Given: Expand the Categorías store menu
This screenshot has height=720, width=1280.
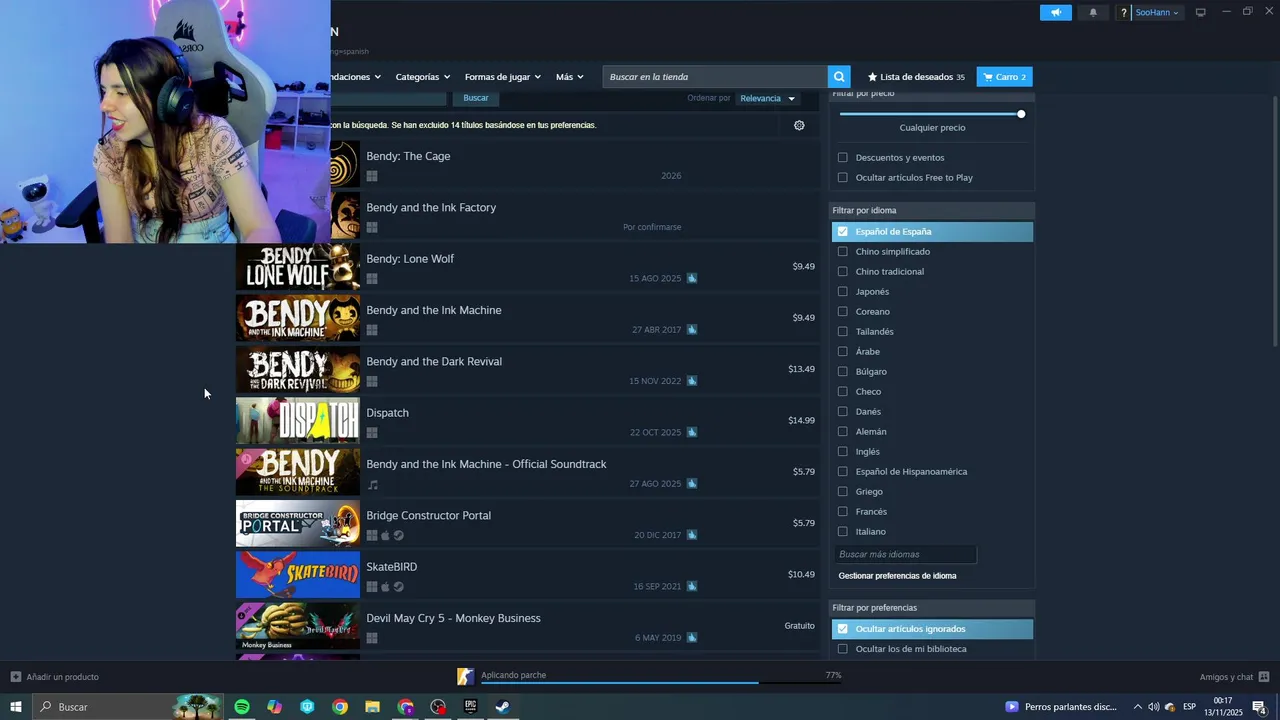Looking at the screenshot, I should [422, 77].
